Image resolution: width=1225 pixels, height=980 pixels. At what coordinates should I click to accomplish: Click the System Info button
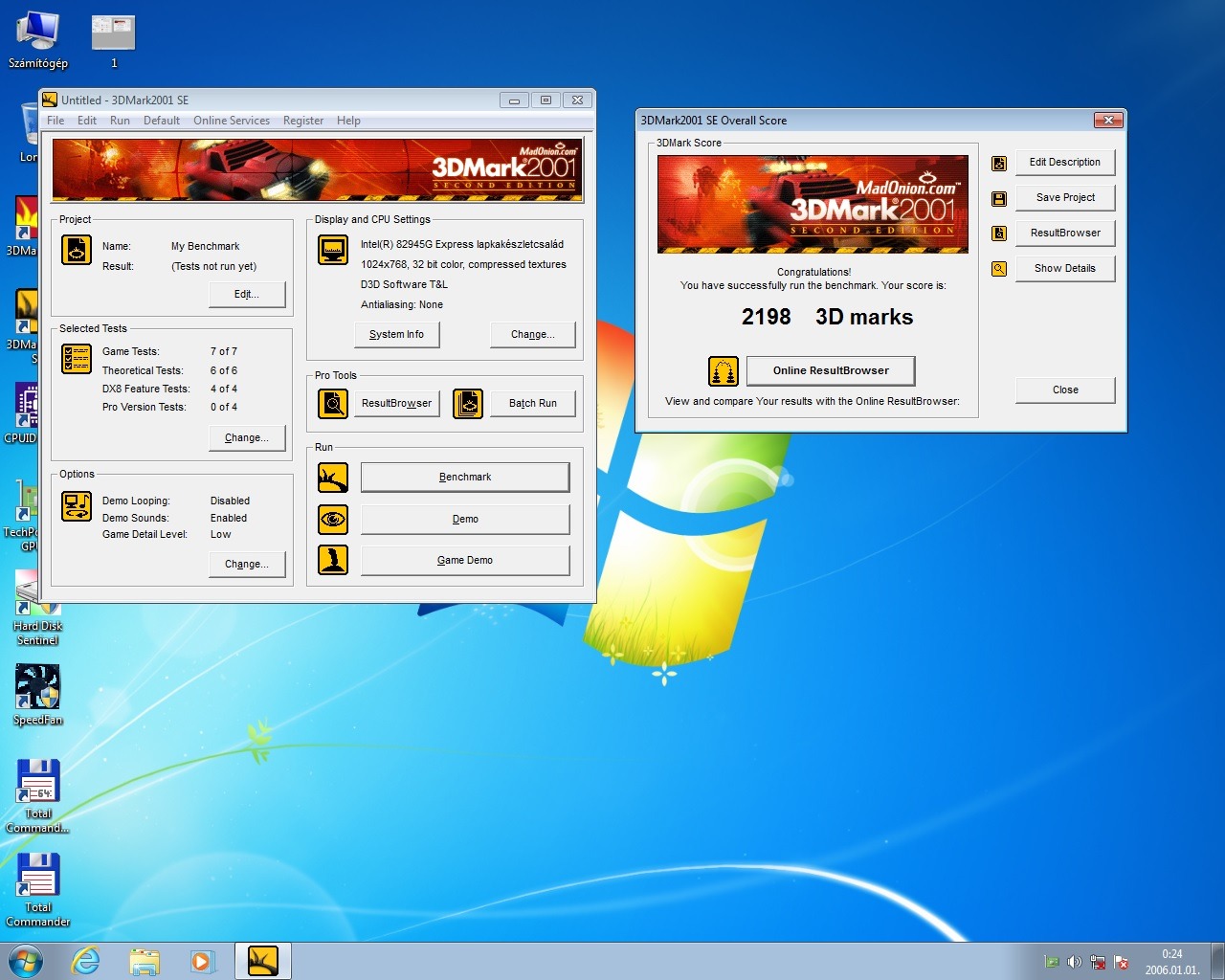[396, 334]
